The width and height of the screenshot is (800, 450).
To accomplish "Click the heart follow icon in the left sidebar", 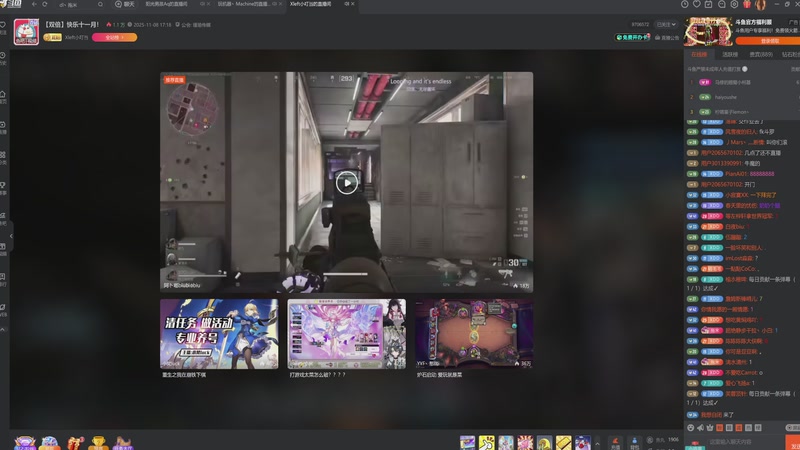I will (x=3, y=24).
